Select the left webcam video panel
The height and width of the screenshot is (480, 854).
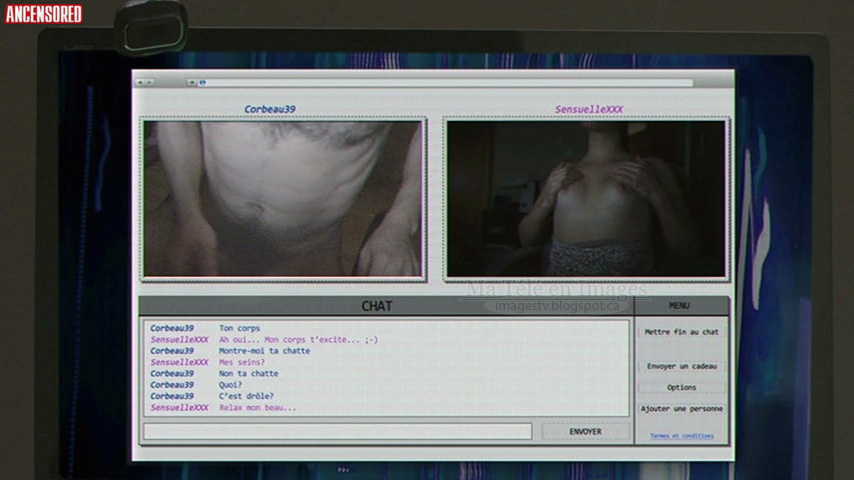pos(283,198)
